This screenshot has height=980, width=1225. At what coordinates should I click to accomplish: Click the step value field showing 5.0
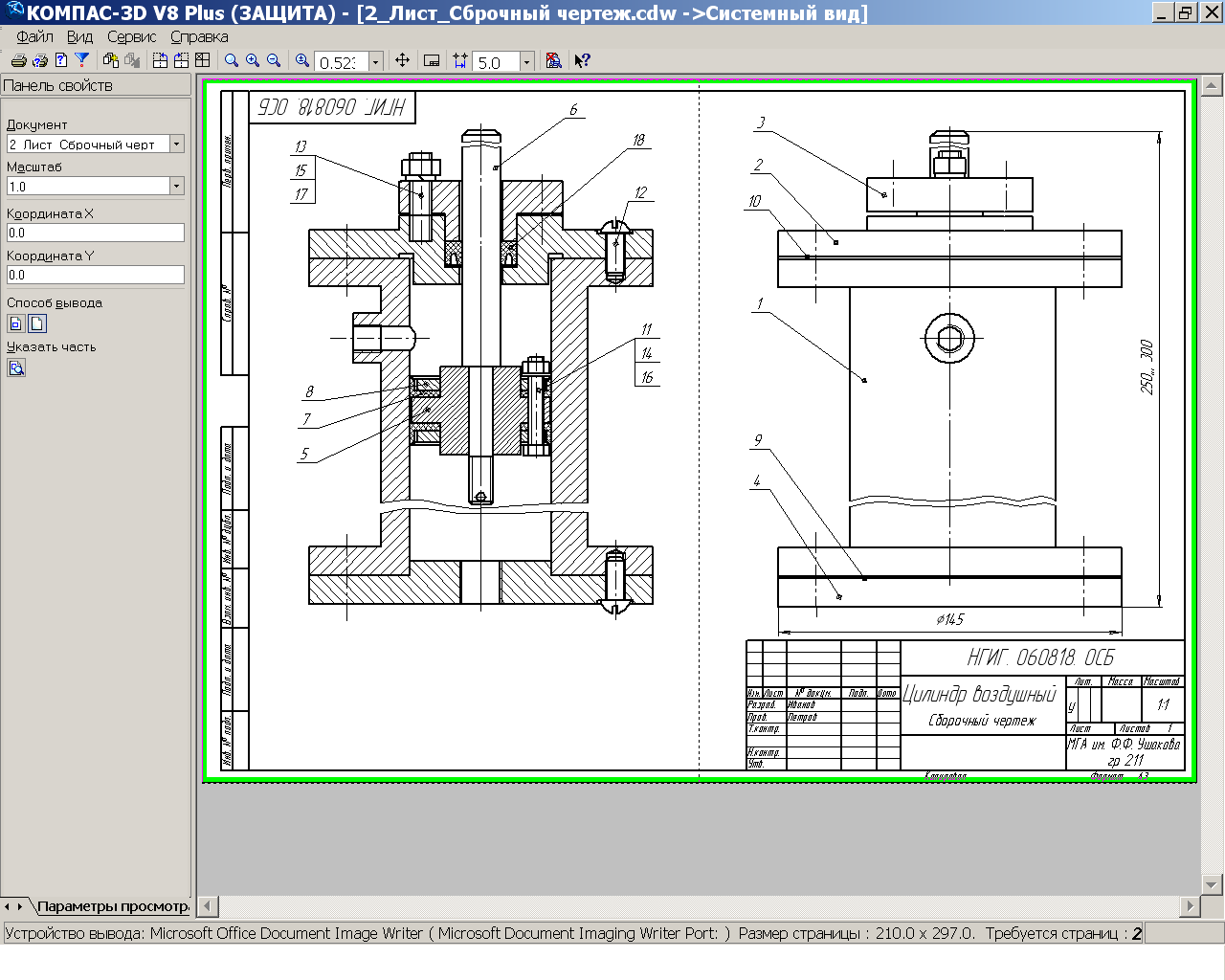(496, 61)
